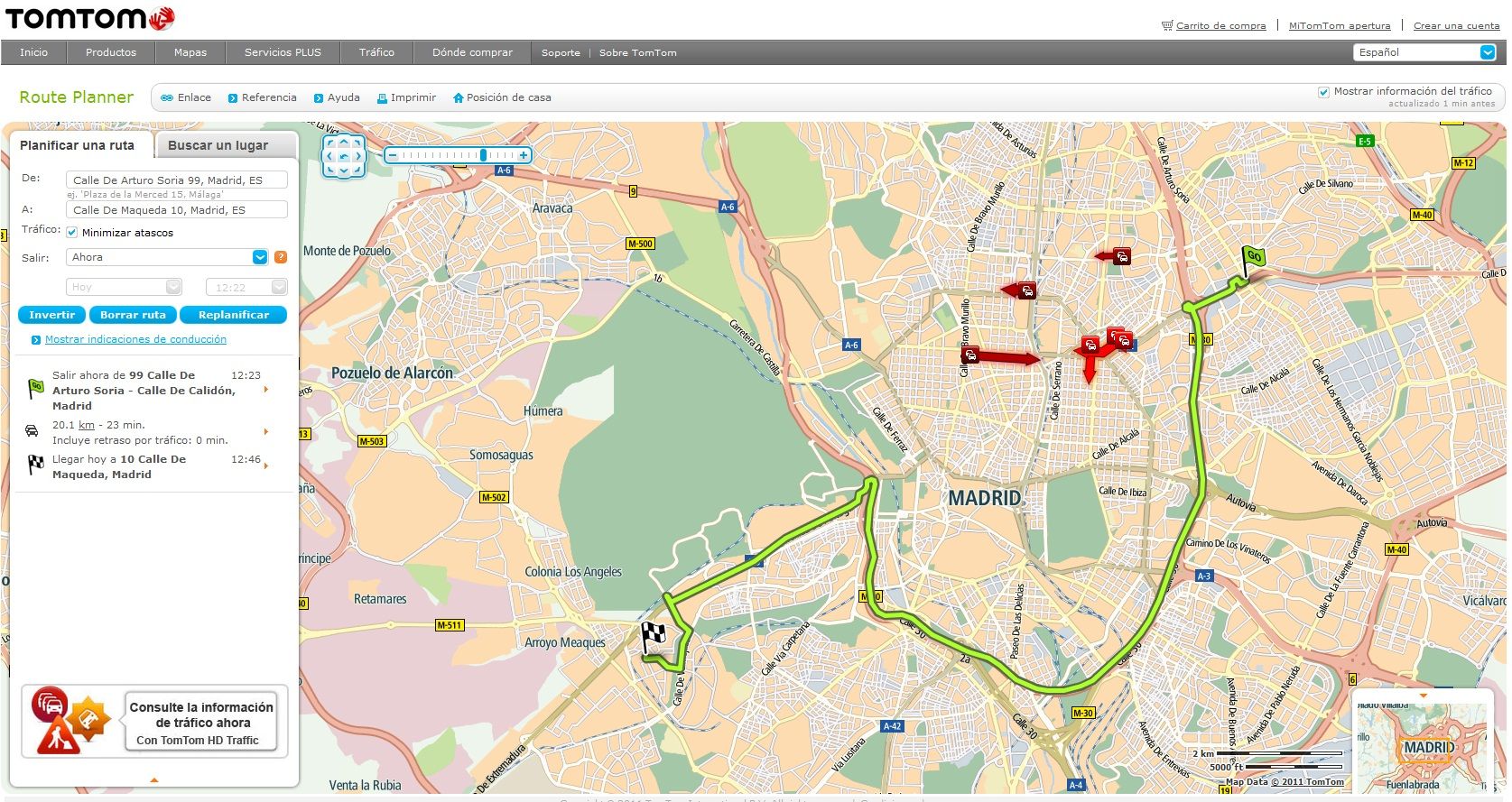The width and height of the screenshot is (1512, 802).
Task: Click the destination 'A:' address field
Action: (177, 210)
